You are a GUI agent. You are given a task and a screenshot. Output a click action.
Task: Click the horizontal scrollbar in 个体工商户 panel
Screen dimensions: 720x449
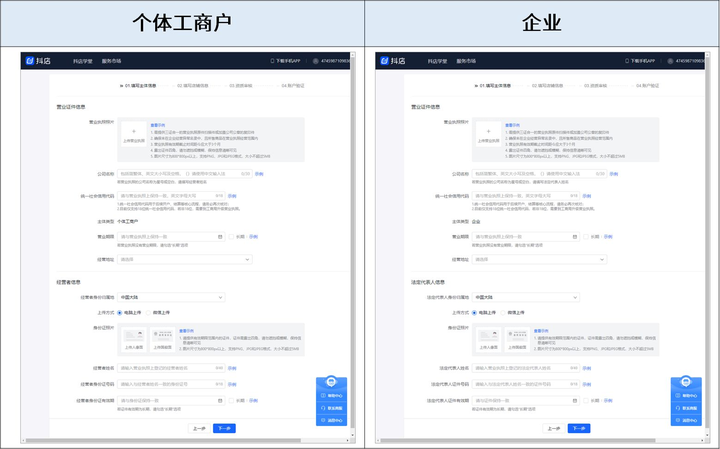163,440
